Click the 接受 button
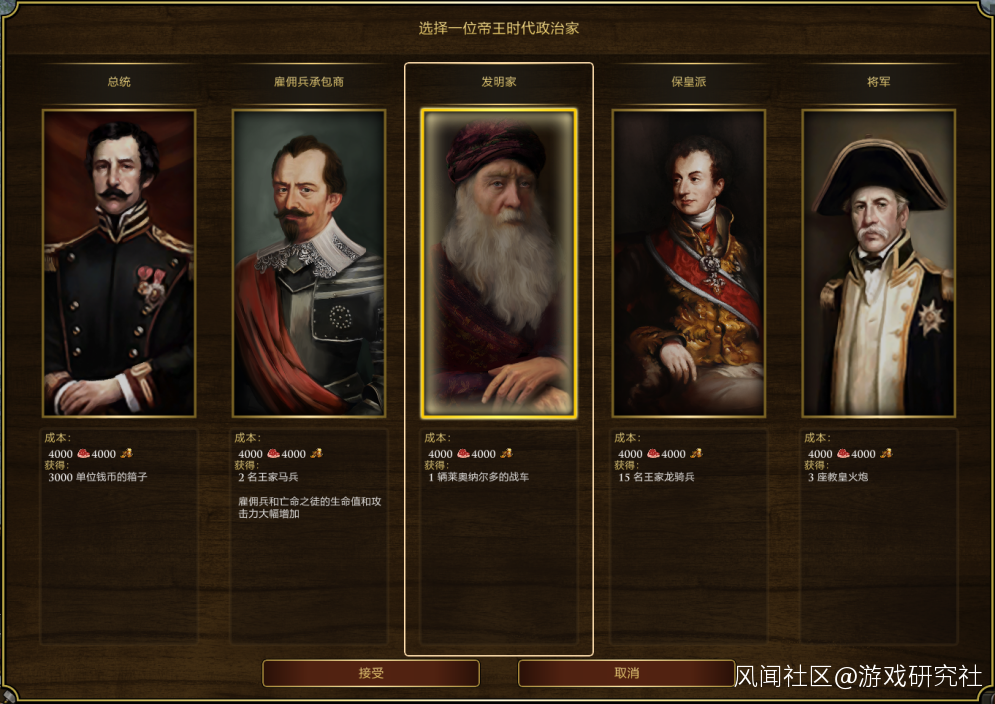Image resolution: width=995 pixels, height=704 pixels. (371, 673)
